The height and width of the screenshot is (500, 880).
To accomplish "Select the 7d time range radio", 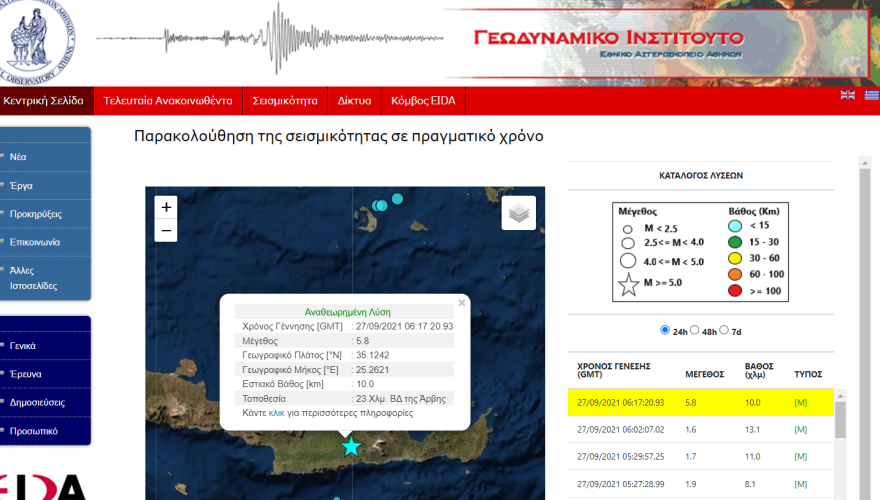I will pyautogui.click(x=724, y=330).
